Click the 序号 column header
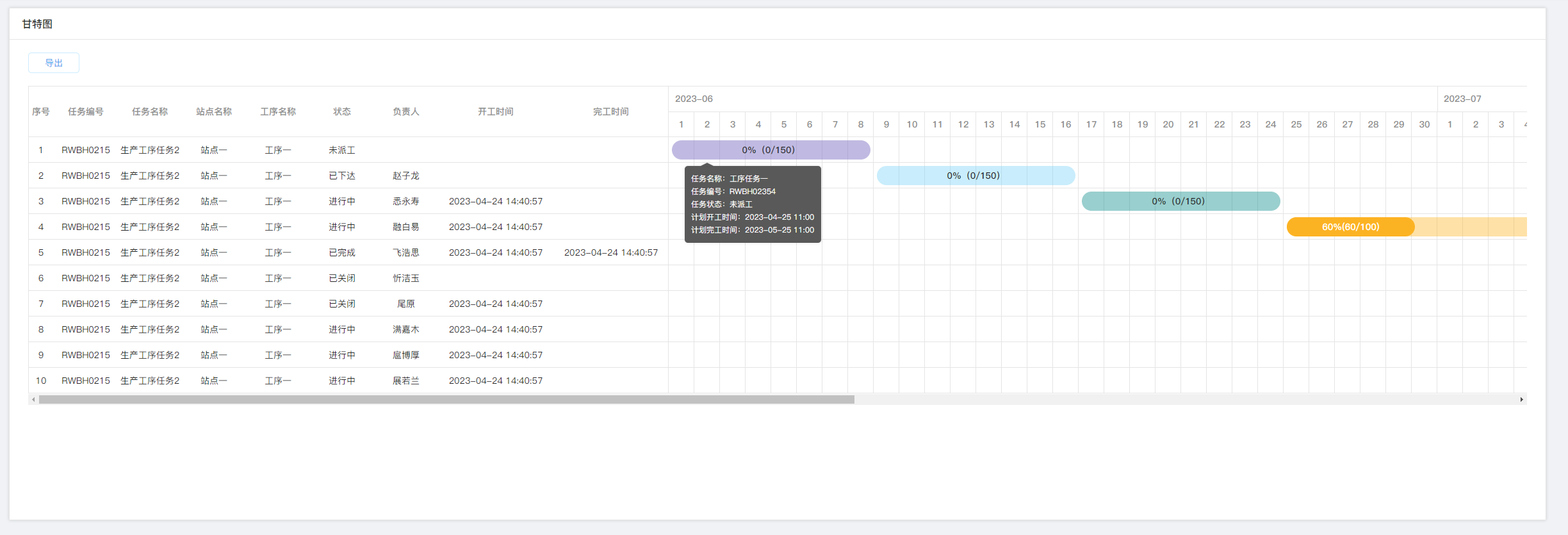Image resolution: width=1568 pixels, height=535 pixels. [41, 111]
